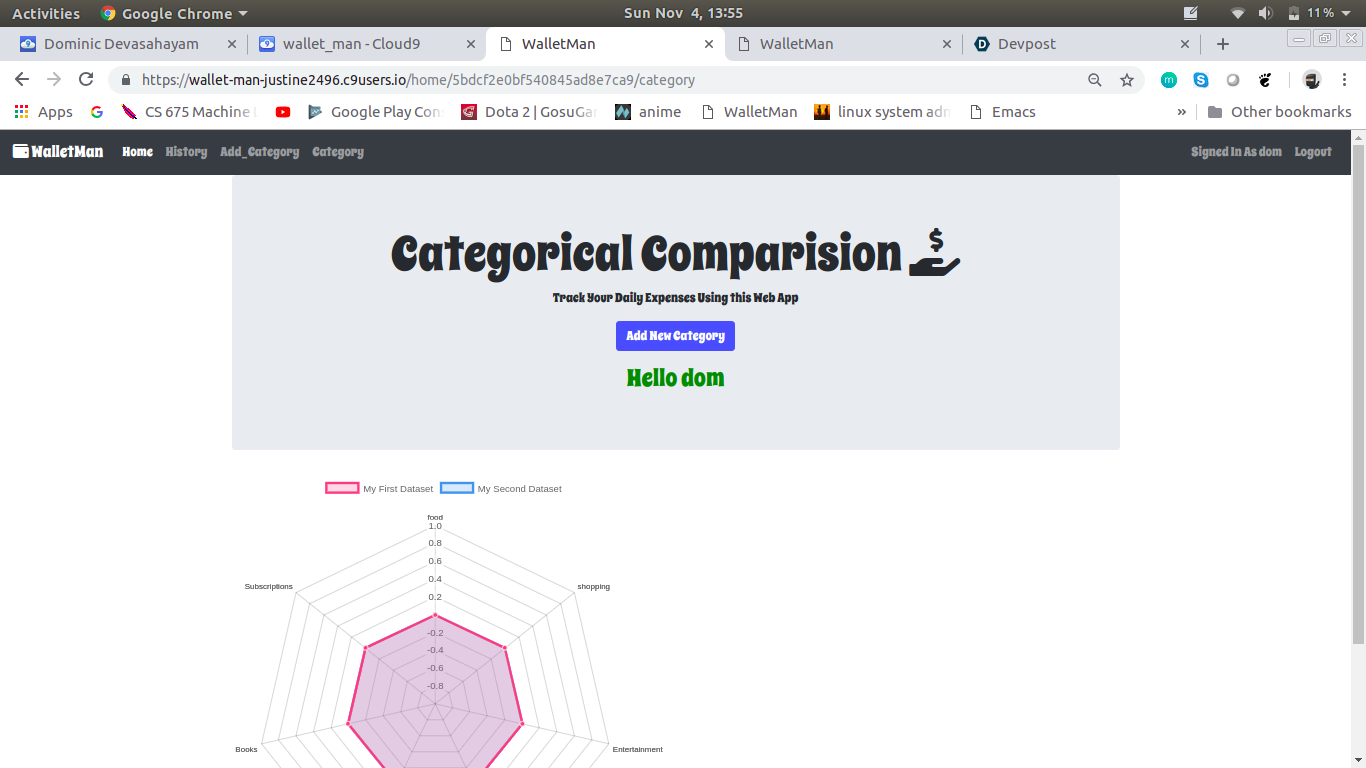Open Dota 2 GosuGamers bookmark
The width and height of the screenshot is (1366, 768).
pos(529,112)
